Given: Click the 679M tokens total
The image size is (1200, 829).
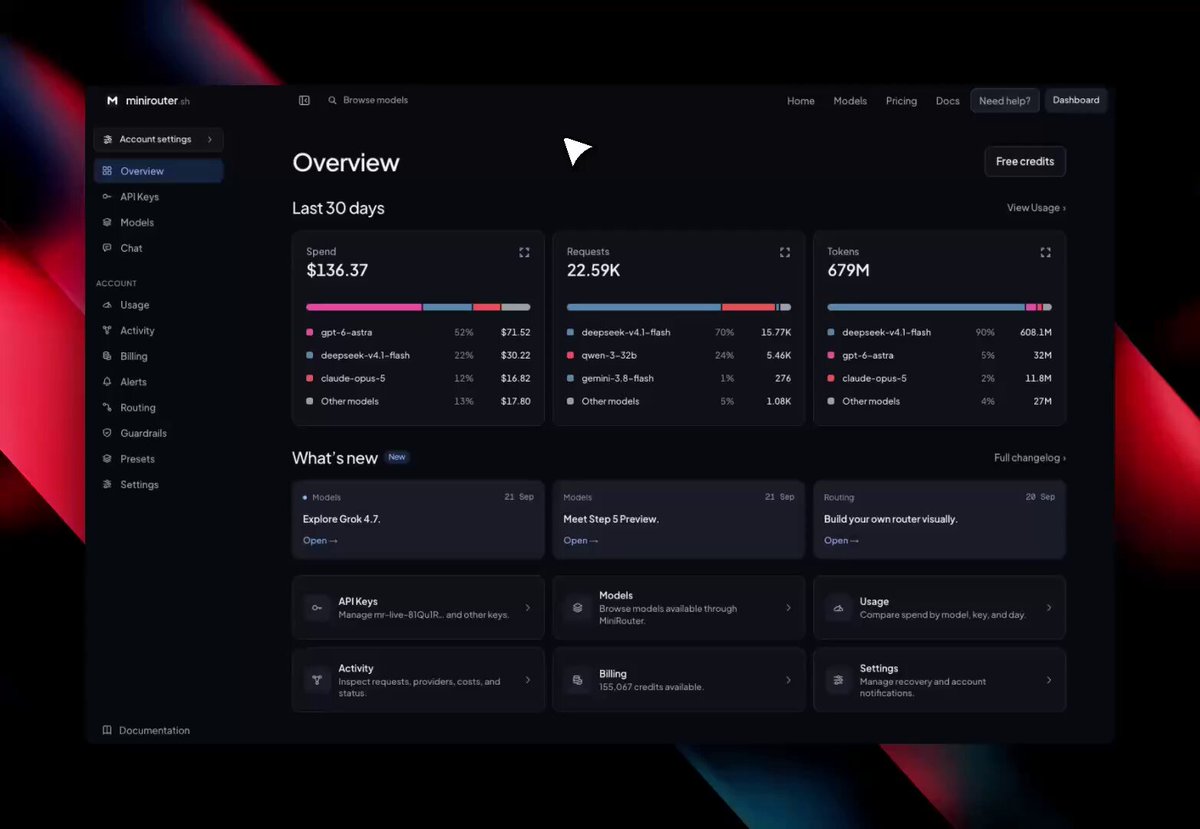Looking at the screenshot, I should click(x=848, y=270).
